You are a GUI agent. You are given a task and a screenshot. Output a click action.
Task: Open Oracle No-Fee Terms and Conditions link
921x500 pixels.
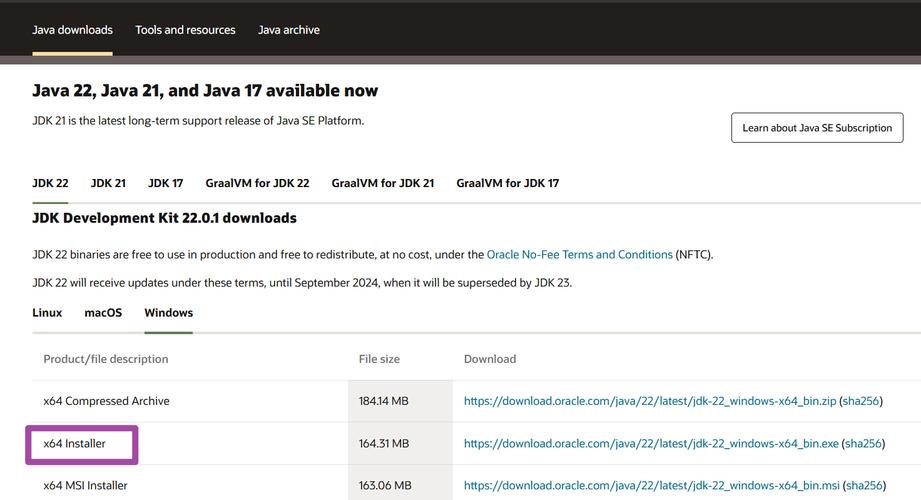coord(579,255)
